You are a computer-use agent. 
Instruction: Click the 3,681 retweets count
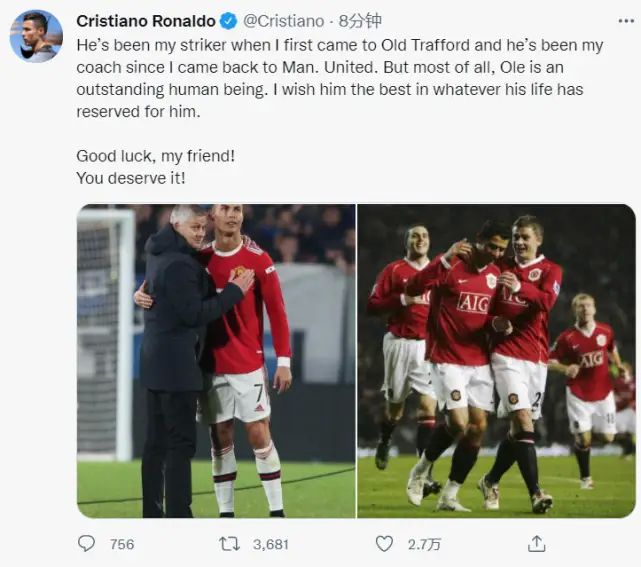(271, 545)
